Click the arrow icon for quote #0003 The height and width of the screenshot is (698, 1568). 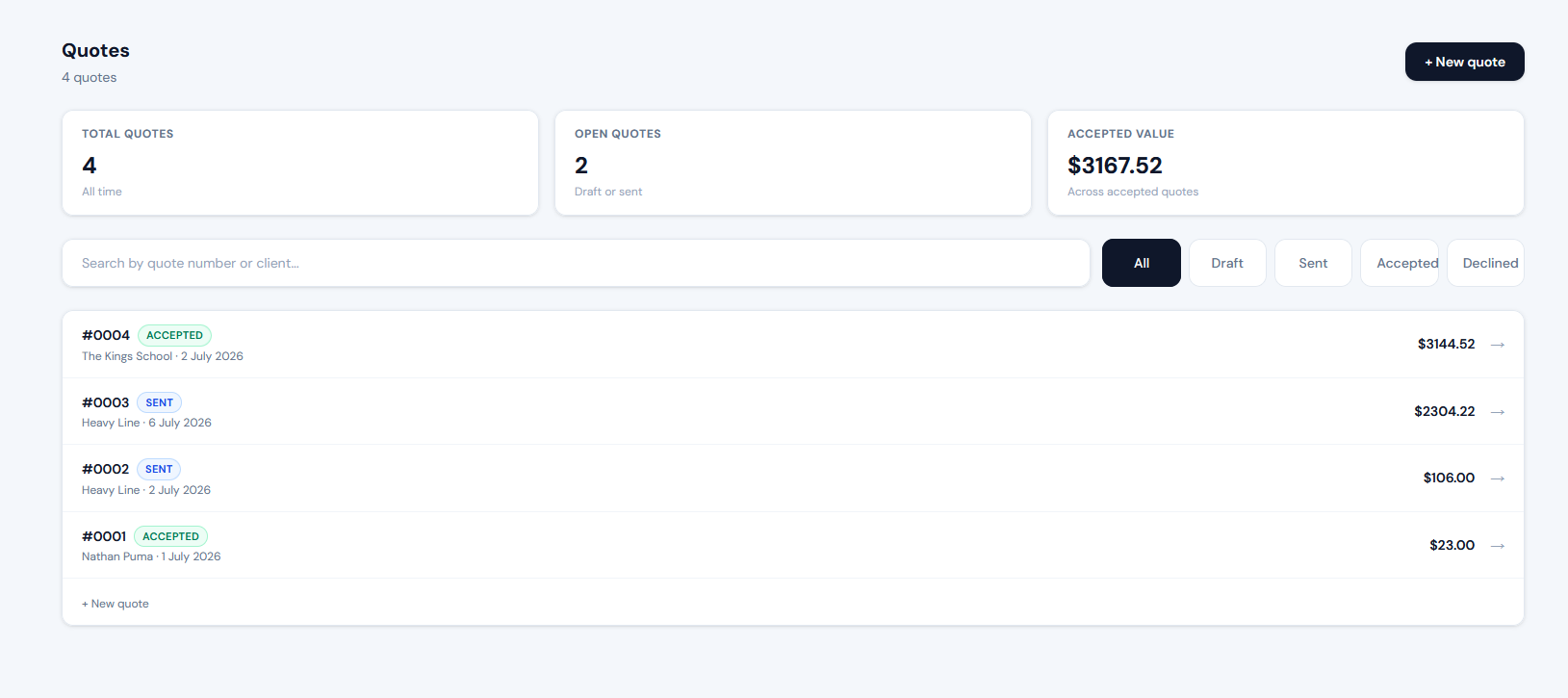coord(1498,412)
